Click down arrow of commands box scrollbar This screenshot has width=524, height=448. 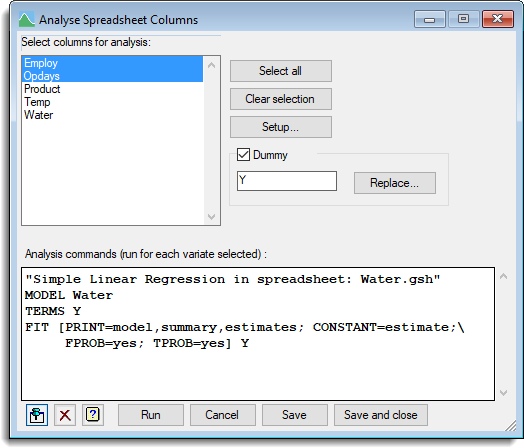tap(503, 392)
